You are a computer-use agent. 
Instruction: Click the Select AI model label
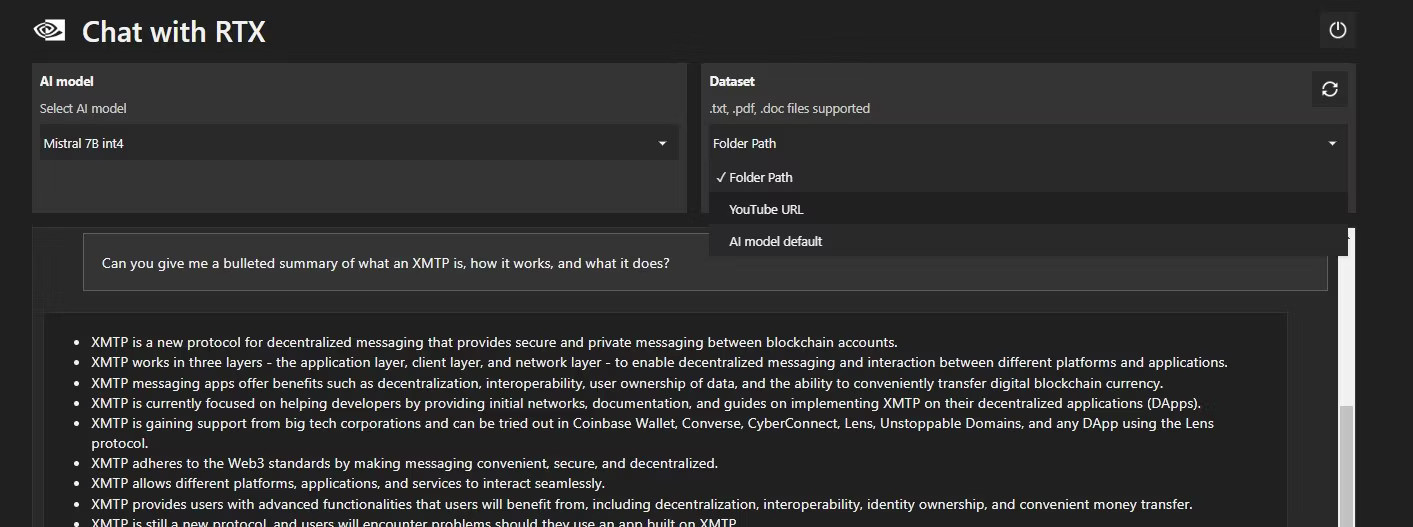pos(83,108)
